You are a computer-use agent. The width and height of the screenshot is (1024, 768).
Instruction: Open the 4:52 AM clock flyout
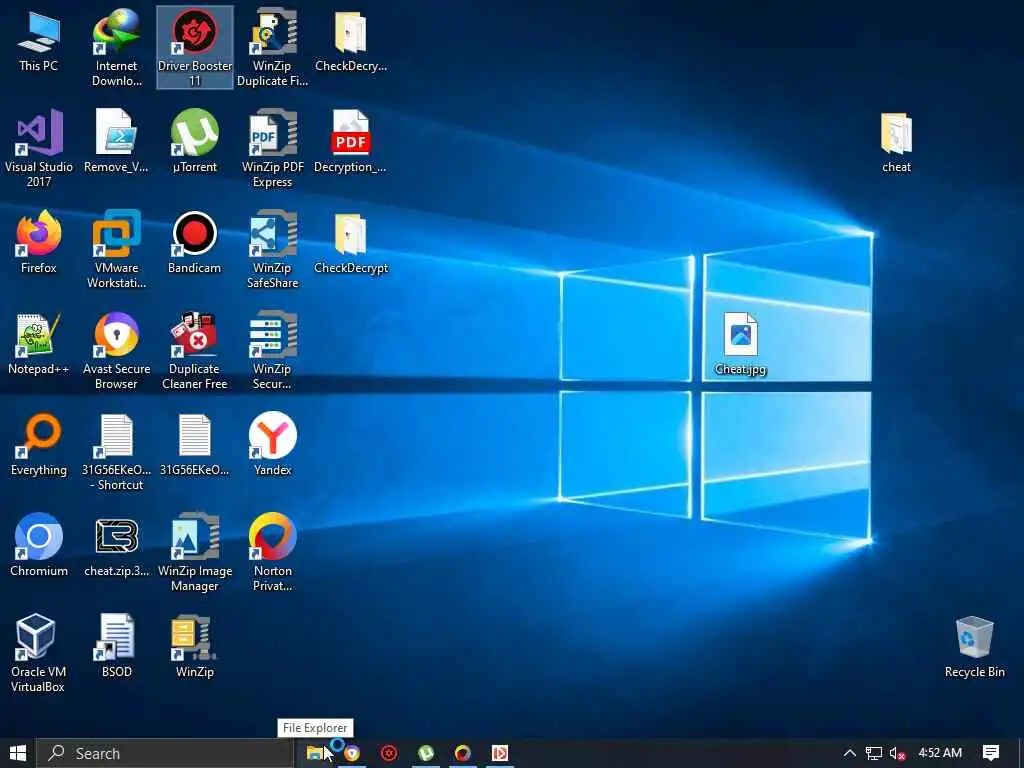pos(940,753)
